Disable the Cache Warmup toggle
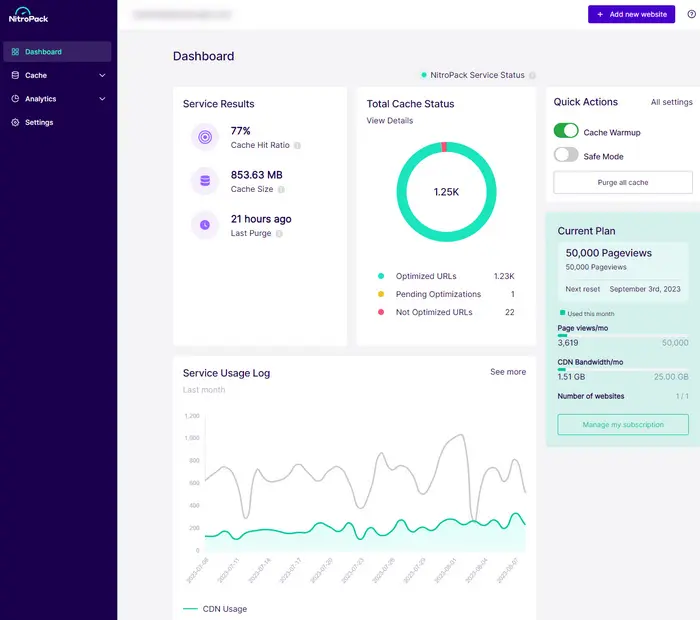Image resolution: width=700 pixels, height=620 pixels. (x=566, y=132)
